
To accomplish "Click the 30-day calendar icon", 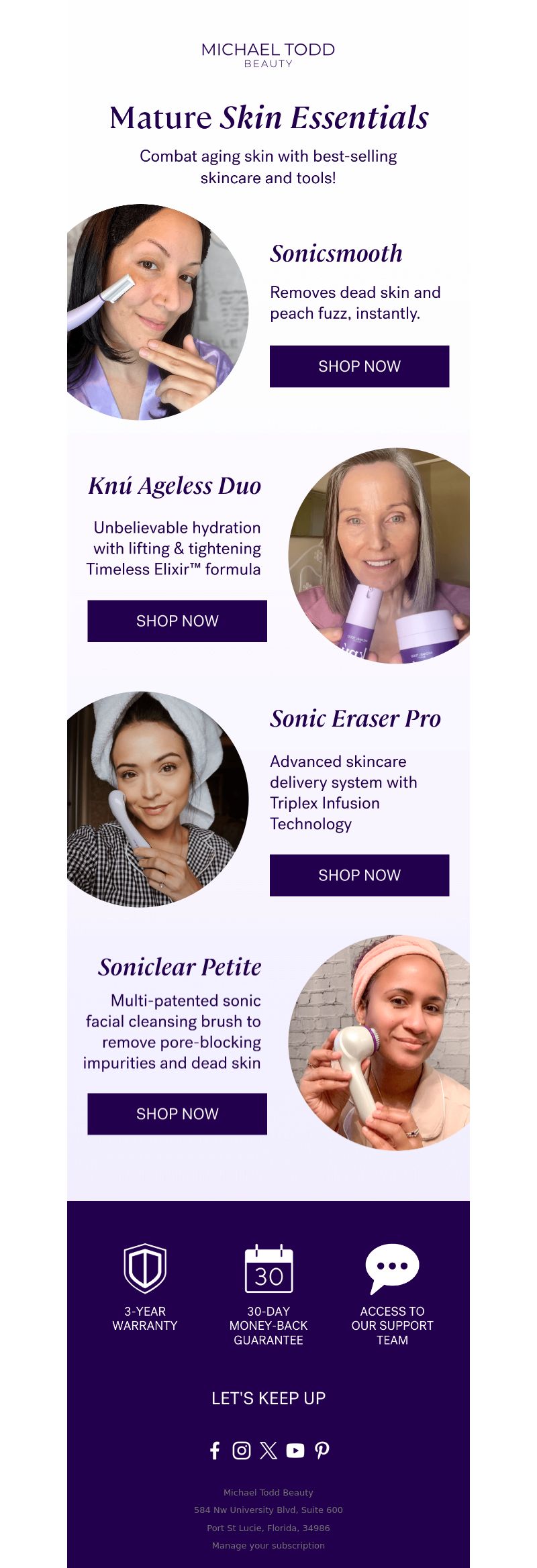I will (268, 1268).
